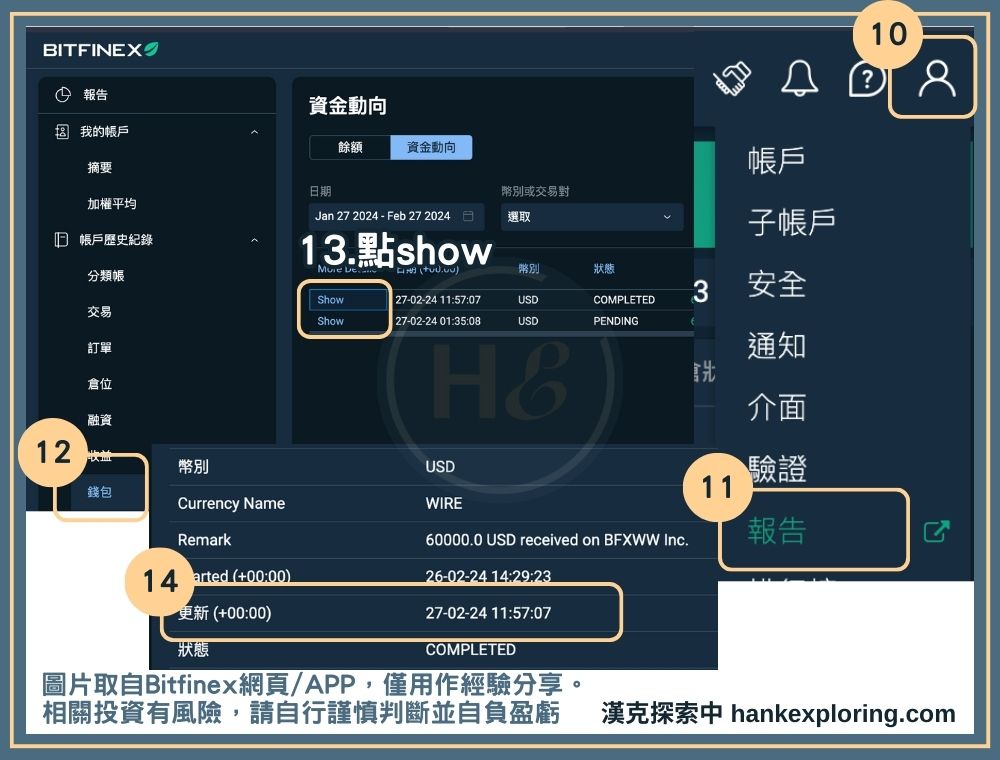Open 分類帳 in the sidebar
Viewport: 1000px width, 760px height.
pyautogui.click(x=106, y=276)
